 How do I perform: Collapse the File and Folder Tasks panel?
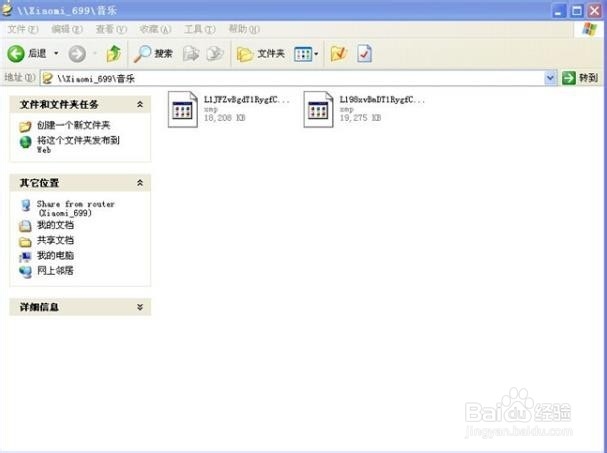140,104
